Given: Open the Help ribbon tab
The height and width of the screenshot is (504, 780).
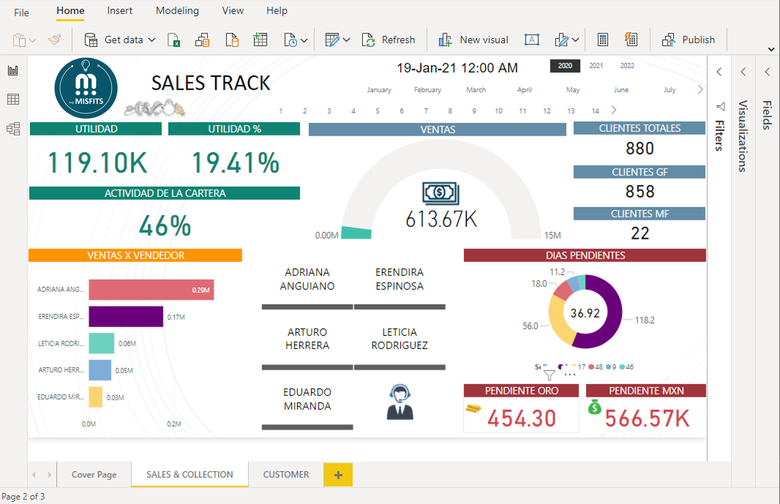Looking at the screenshot, I should point(277,10).
